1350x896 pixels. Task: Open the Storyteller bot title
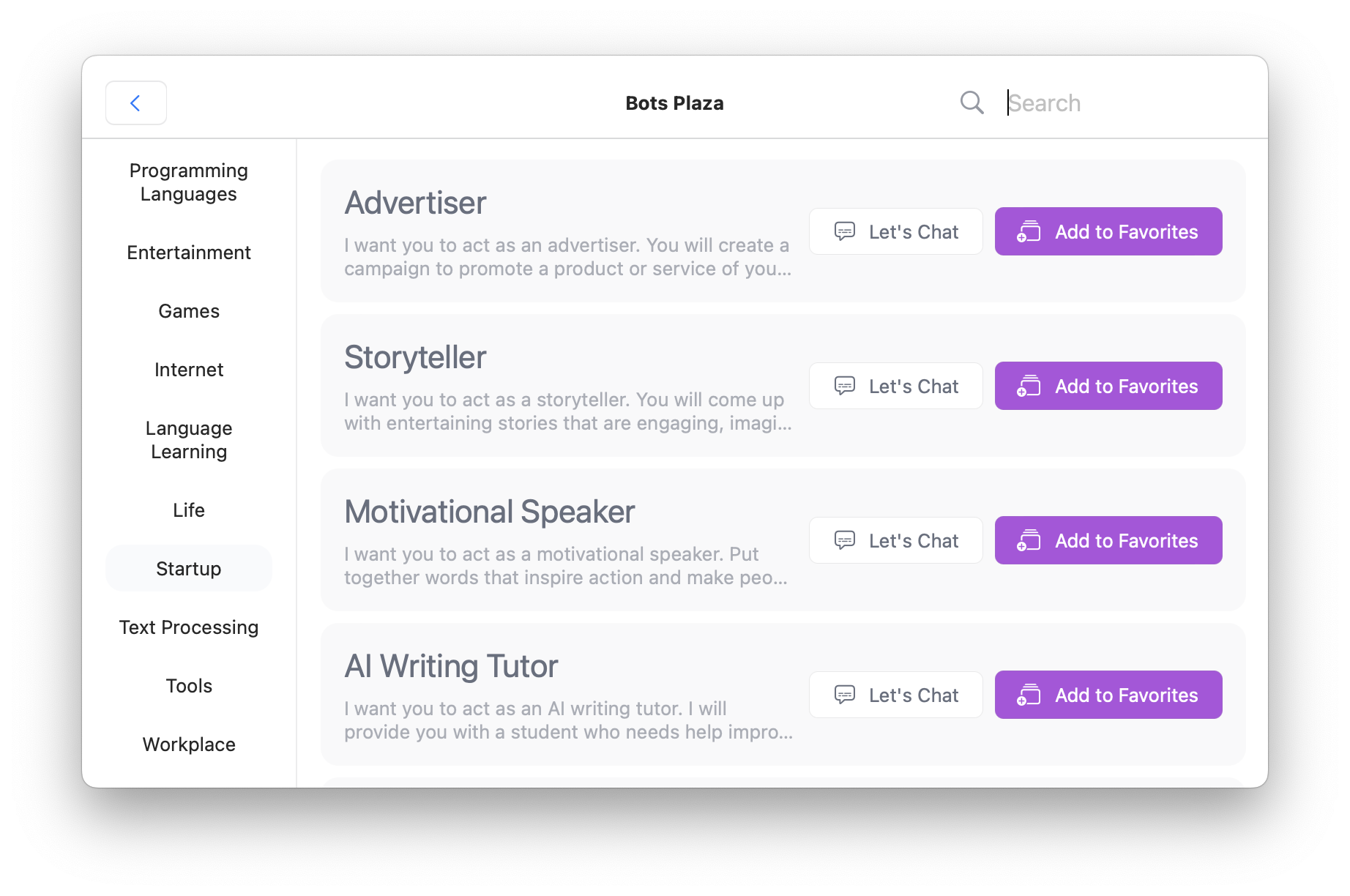click(x=415, y=358)
